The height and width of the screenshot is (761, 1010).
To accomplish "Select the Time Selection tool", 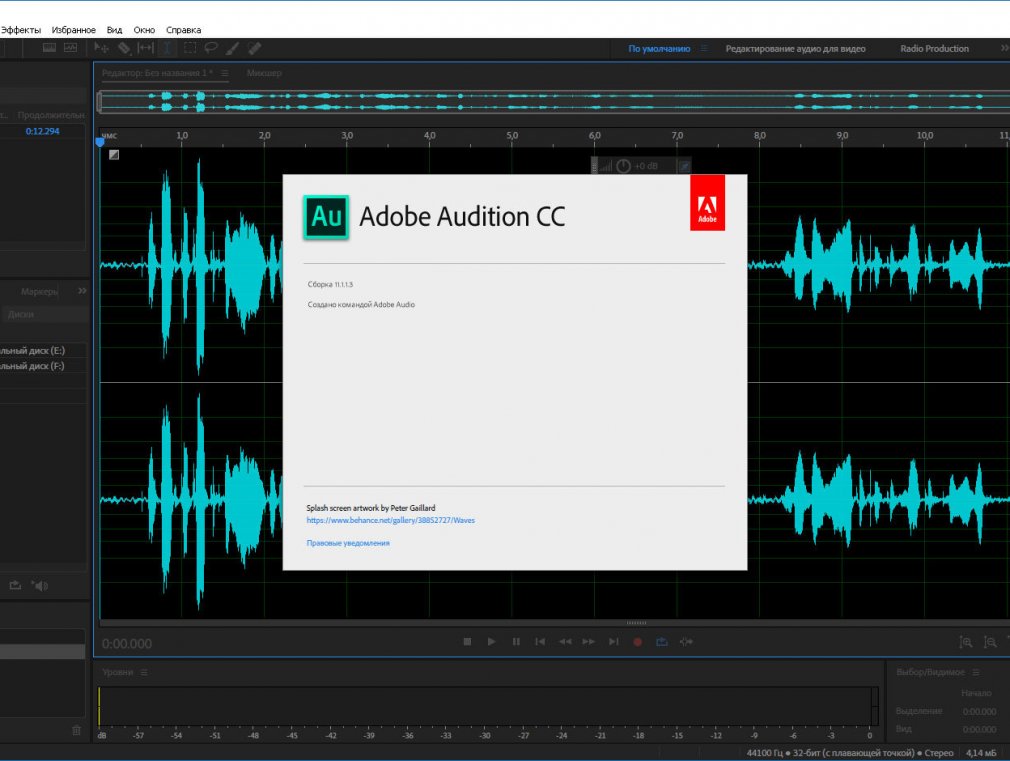I will click(167, 48).
